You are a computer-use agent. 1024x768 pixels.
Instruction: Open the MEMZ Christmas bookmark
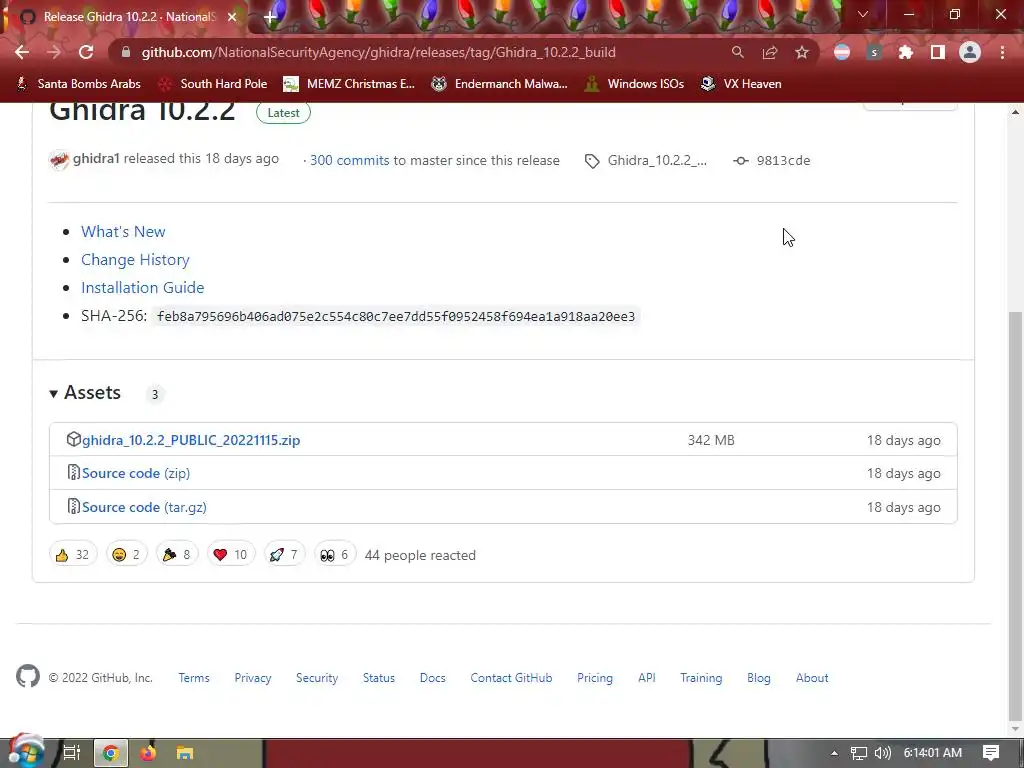[x=349, y=84]
